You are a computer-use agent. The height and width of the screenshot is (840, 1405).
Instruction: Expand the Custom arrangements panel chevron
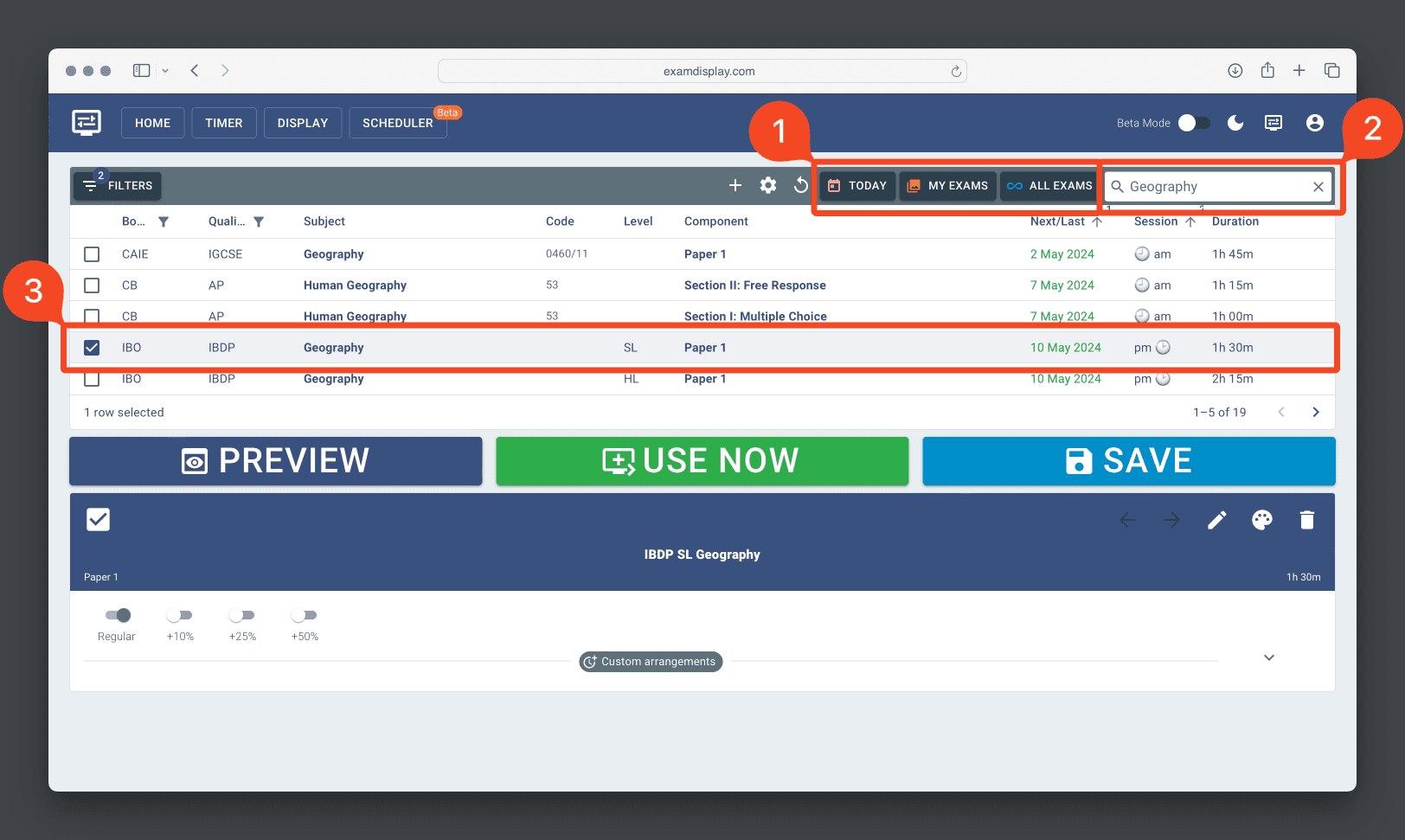click(1268, 657)
